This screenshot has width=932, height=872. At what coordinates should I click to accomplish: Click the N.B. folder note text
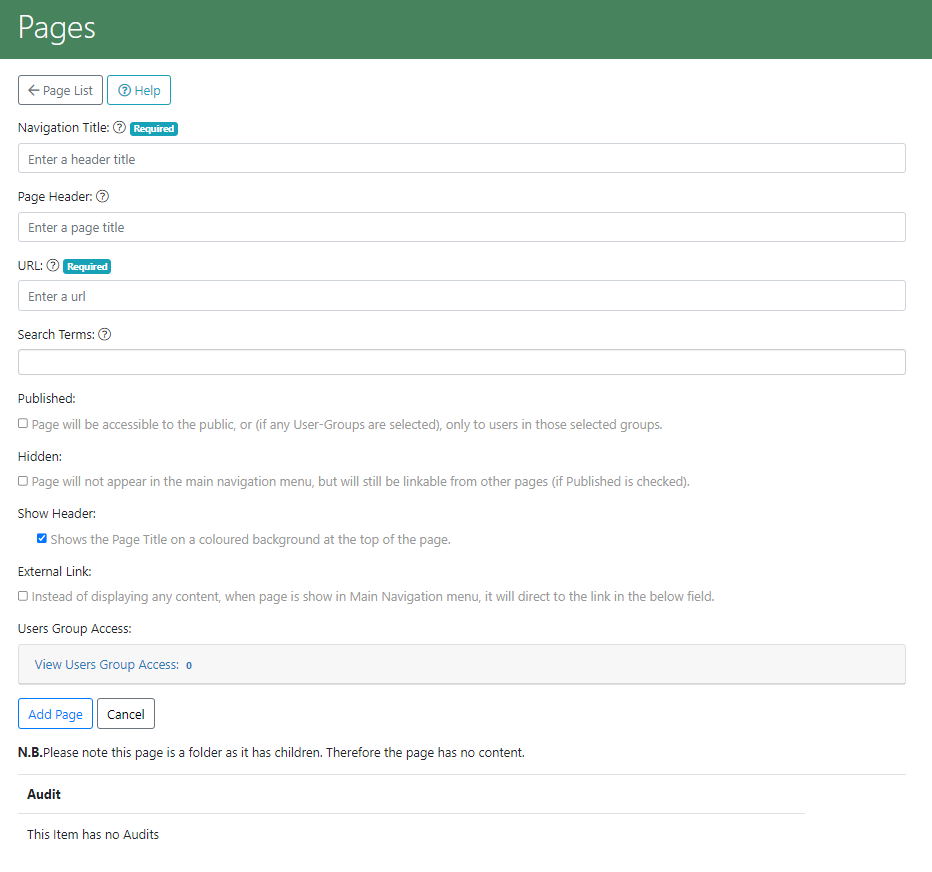(x=271, y=752)
